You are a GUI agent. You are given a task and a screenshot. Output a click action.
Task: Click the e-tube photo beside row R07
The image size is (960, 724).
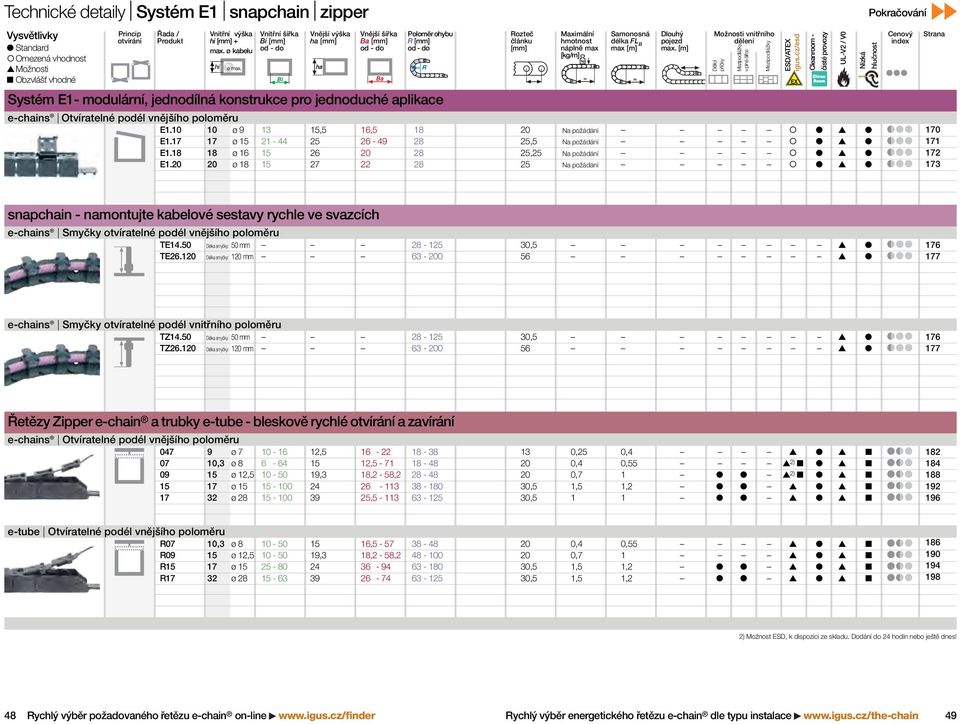point(51,570)
